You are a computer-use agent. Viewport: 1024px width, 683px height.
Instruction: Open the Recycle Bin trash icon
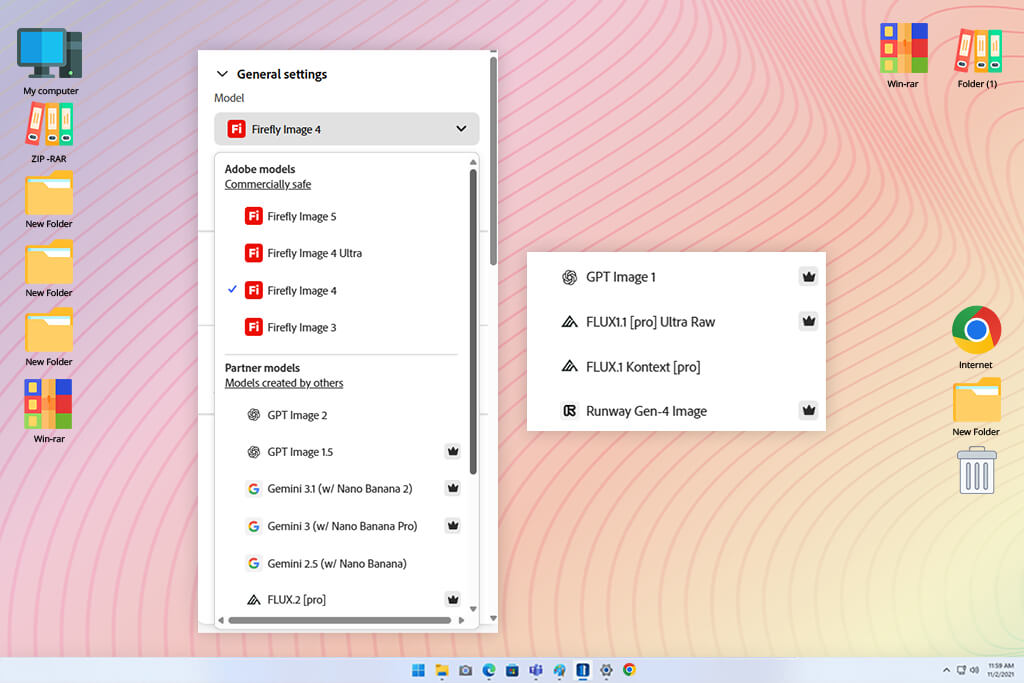click(976, 470)
